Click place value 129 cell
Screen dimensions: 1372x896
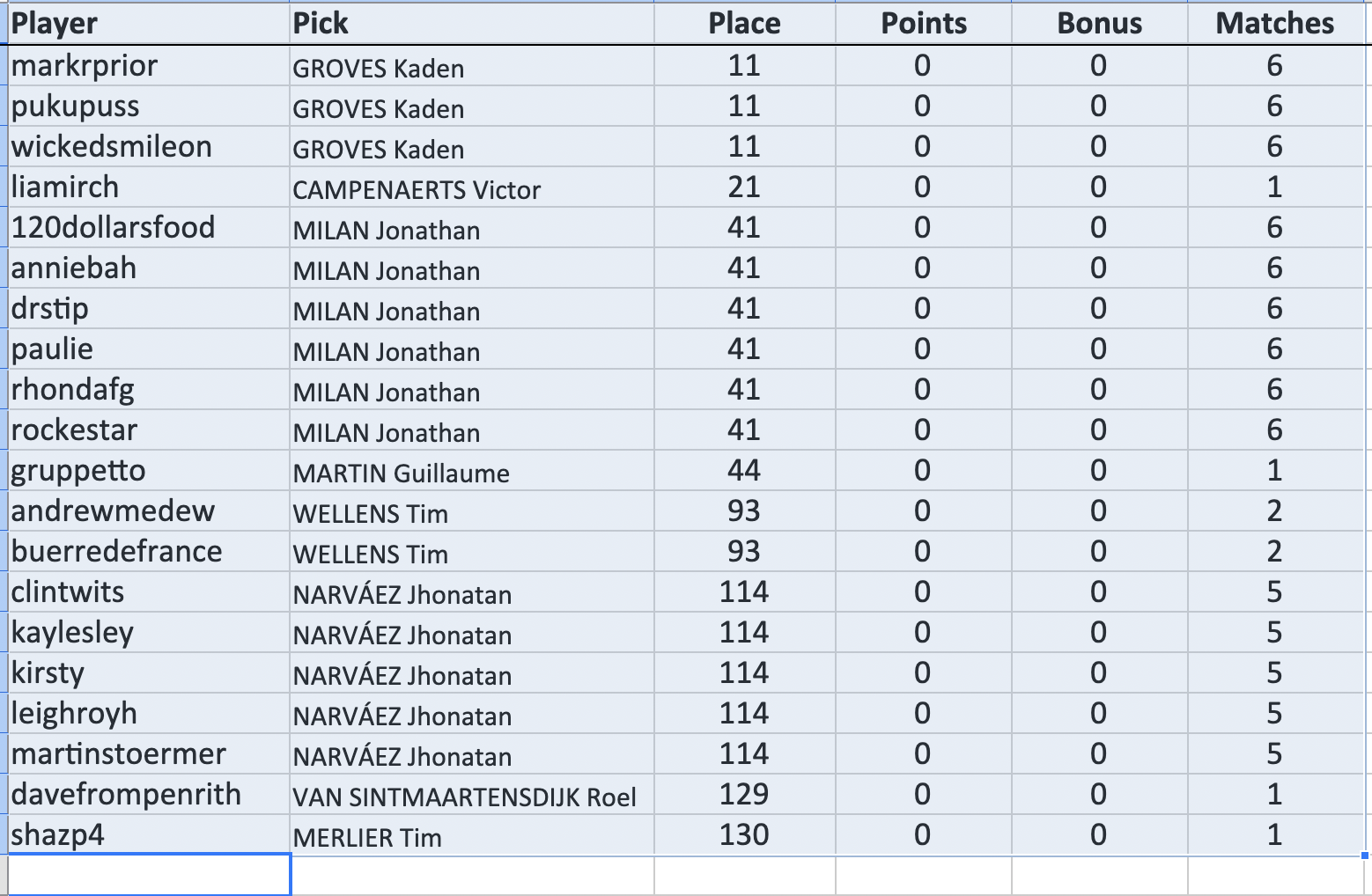click(x=744, y=795)
